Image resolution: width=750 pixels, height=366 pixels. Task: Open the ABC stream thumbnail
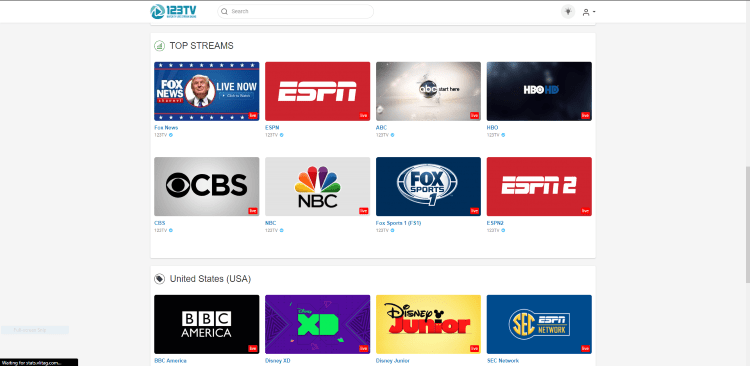(429, 91)
